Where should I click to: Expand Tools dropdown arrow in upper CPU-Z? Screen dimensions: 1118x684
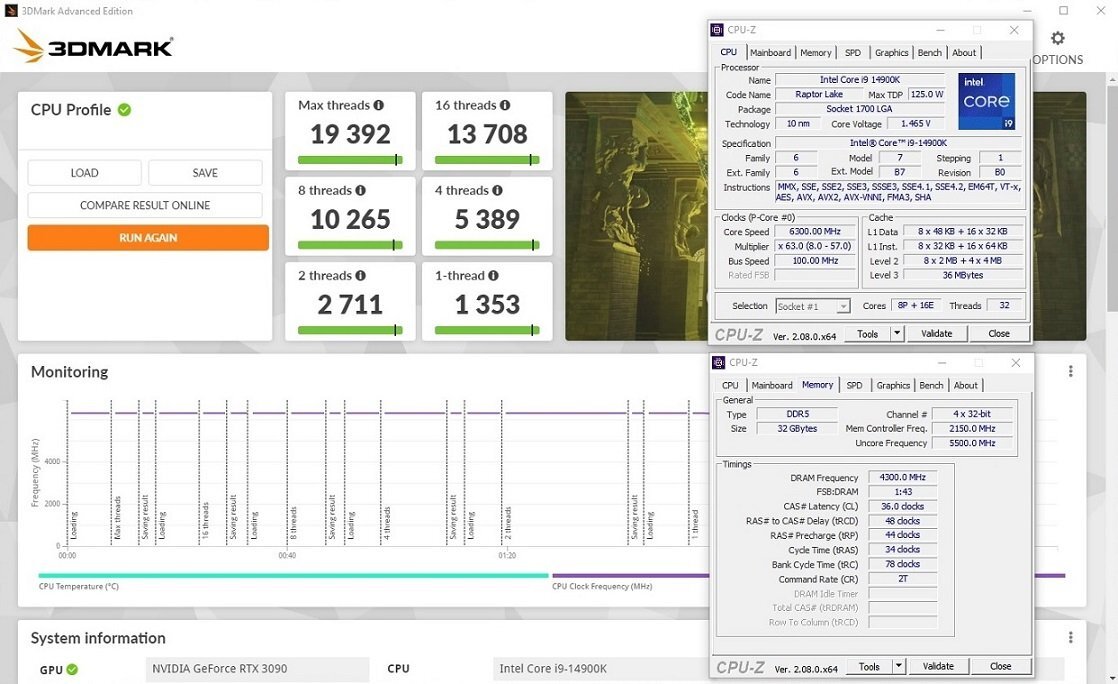898,333
